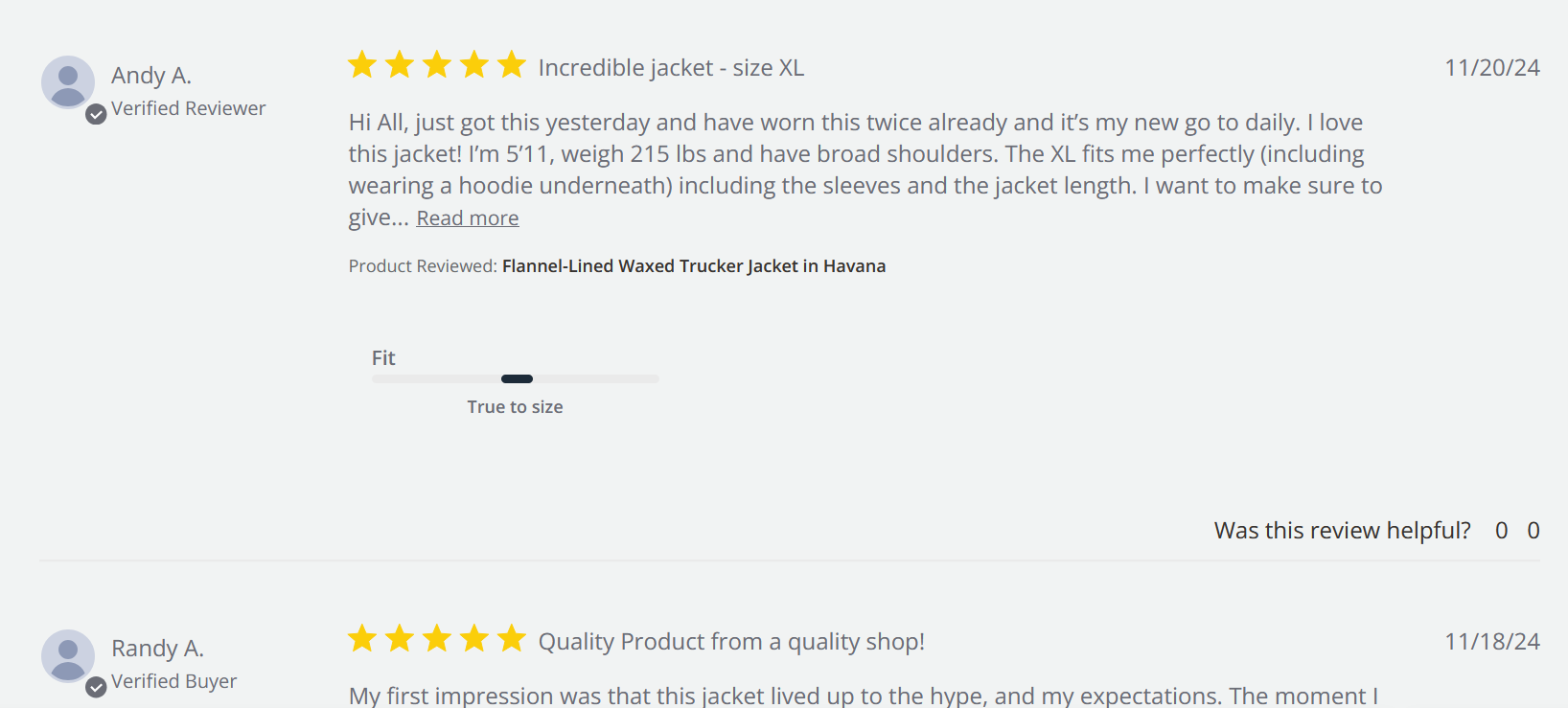
Task: Click the dark Fit slider indicator
Action: 517,379
